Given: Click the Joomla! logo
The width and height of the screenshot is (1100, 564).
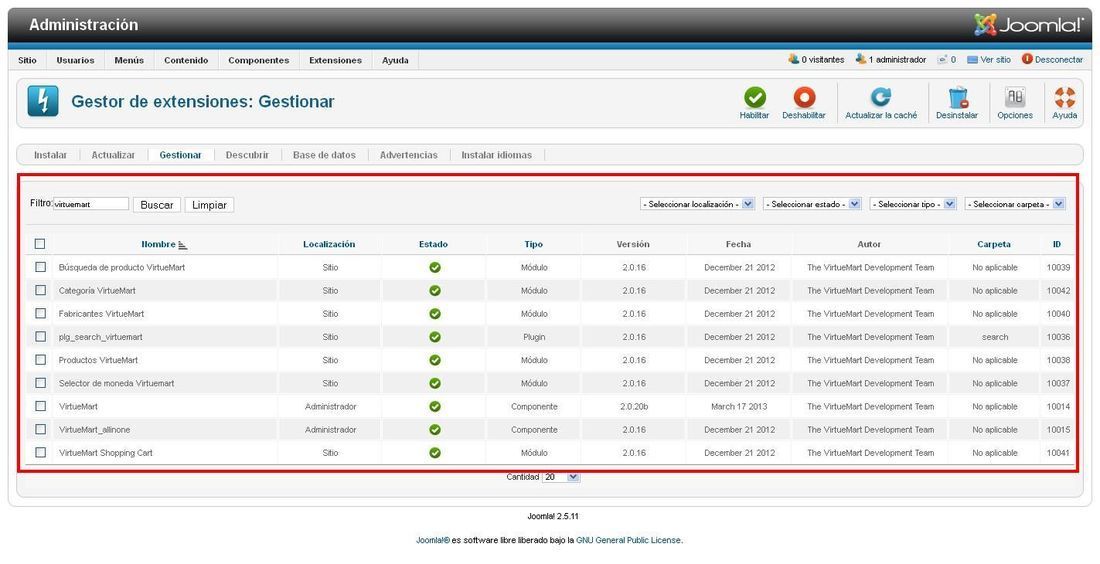Looking at the screenshot, I should click(x=1028, y=25).
